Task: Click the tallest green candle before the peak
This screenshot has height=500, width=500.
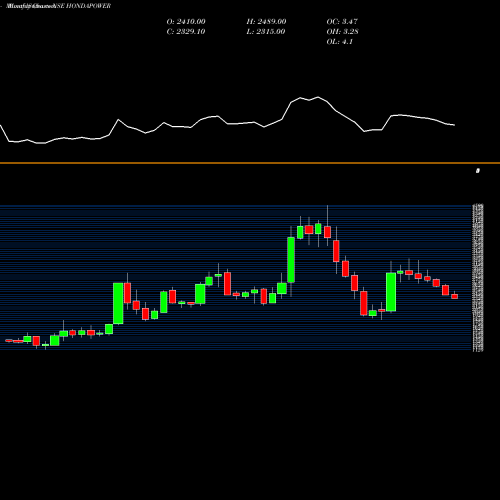Action: (291, 260)
